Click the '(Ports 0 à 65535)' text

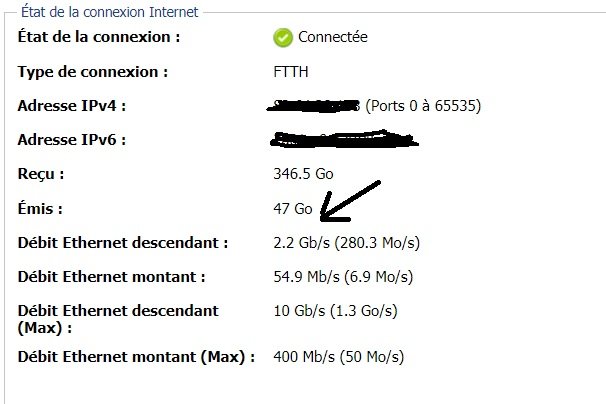[423, 106]
